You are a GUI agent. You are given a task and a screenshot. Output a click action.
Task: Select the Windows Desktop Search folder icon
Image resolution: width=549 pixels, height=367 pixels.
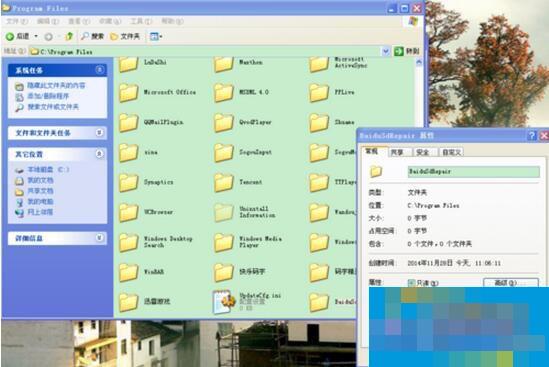[x=128, y=243]
